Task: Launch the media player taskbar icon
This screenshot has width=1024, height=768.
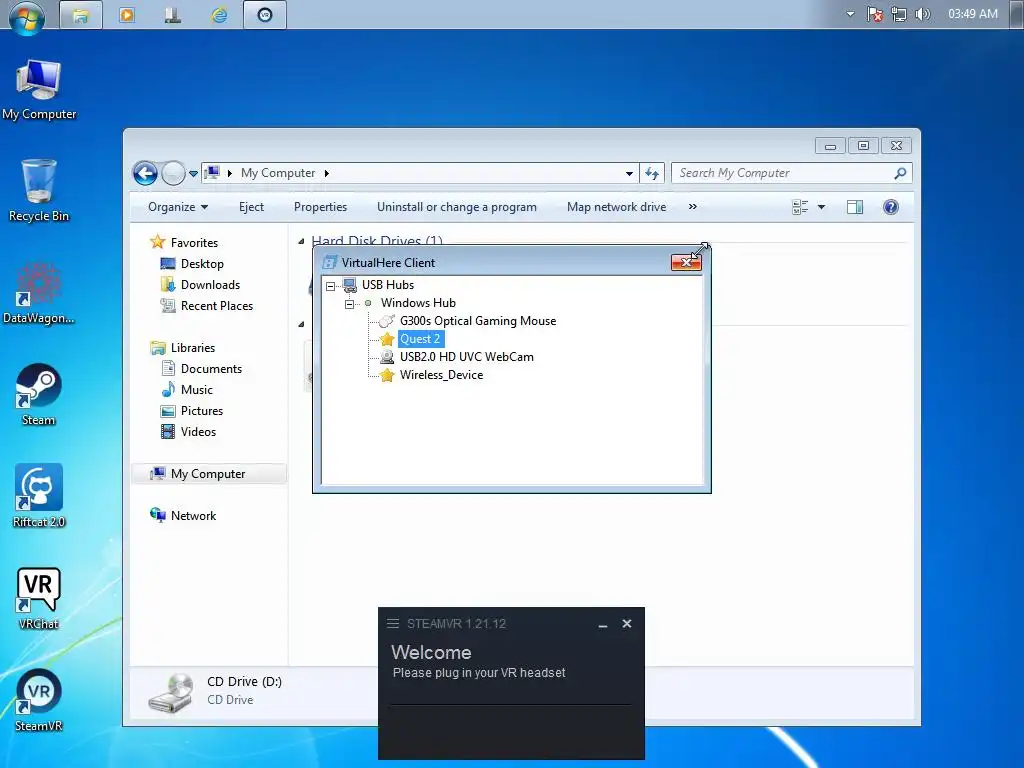Action: [127, 15]
